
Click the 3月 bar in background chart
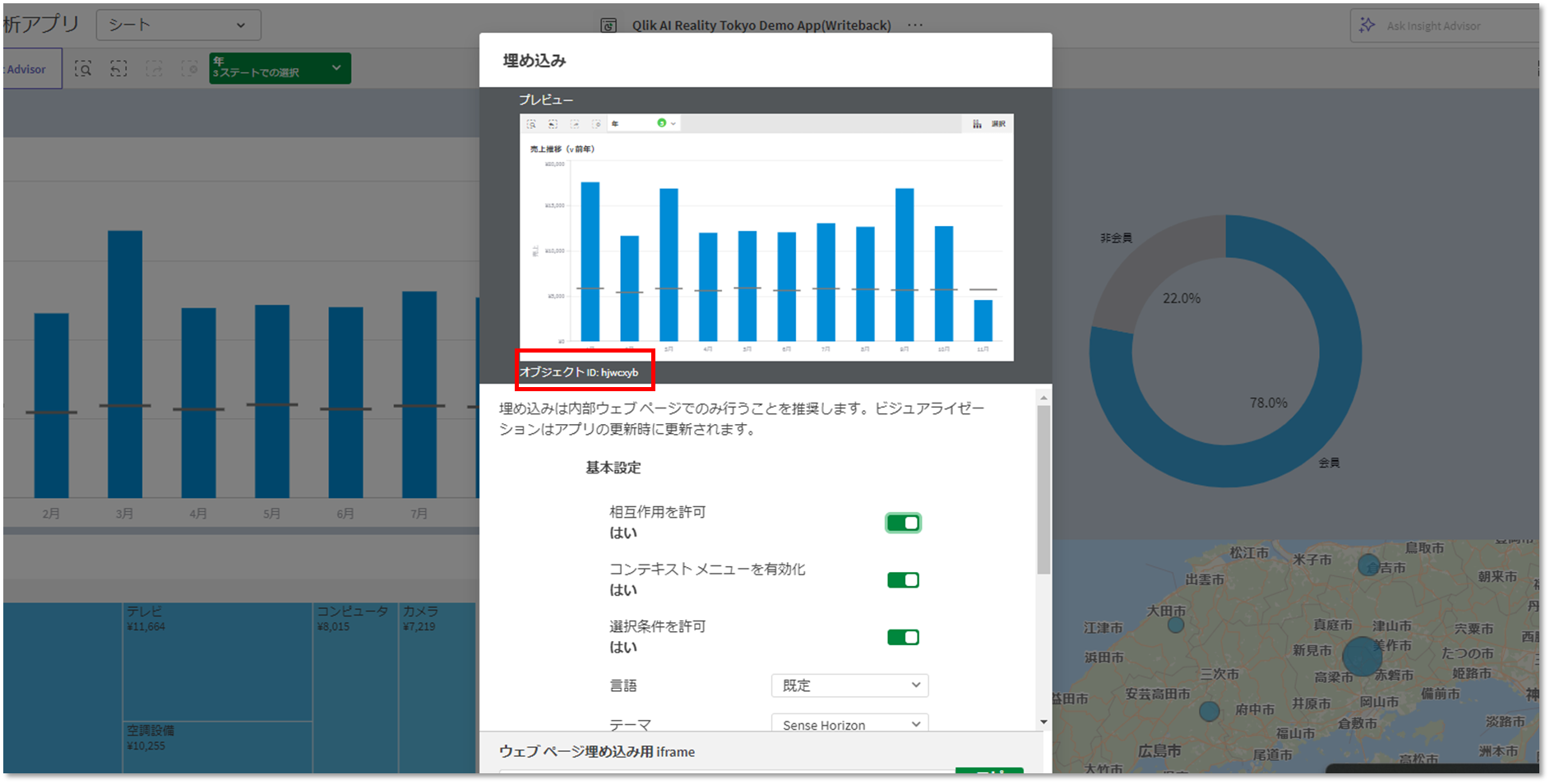tap(125, 364)
